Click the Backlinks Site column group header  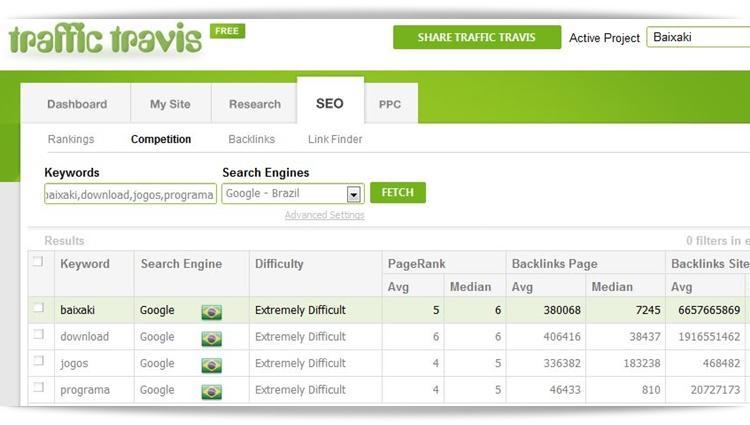710,263
